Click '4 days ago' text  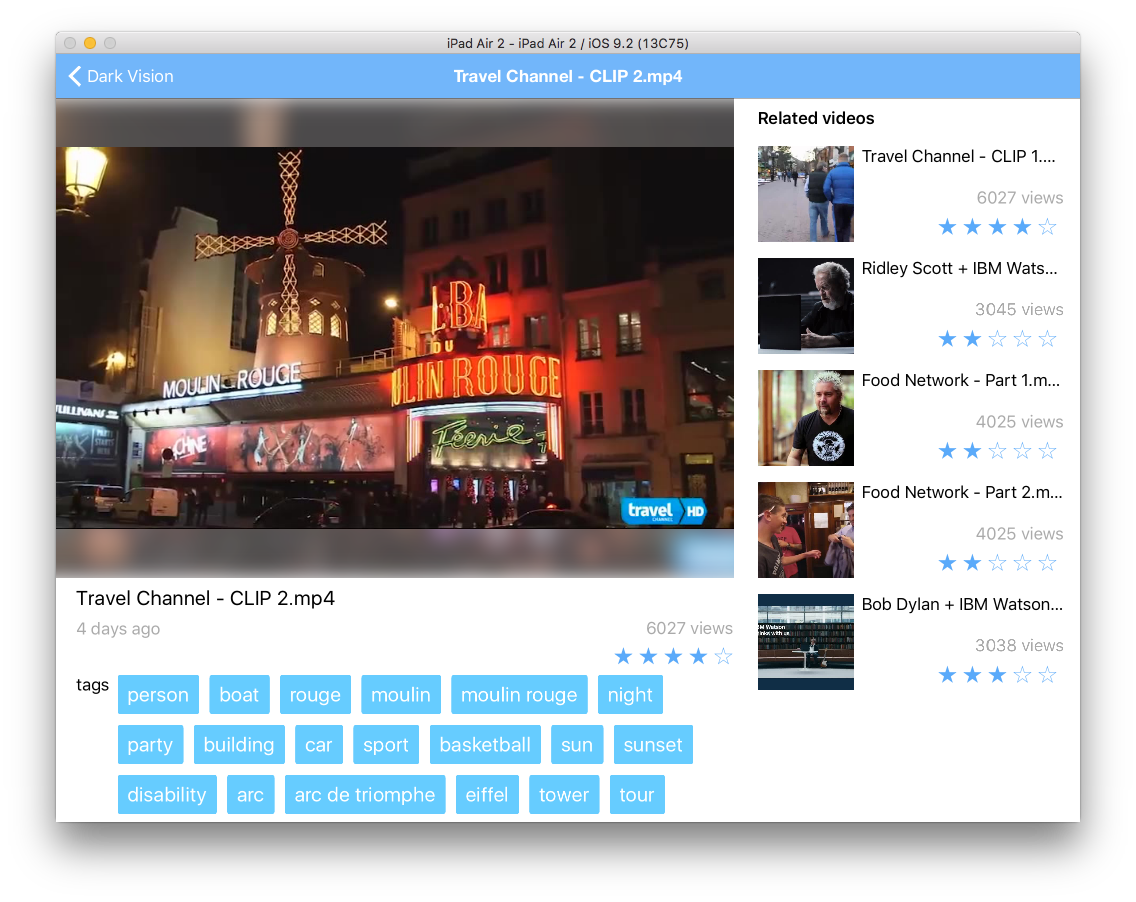[x=118, y=629]
